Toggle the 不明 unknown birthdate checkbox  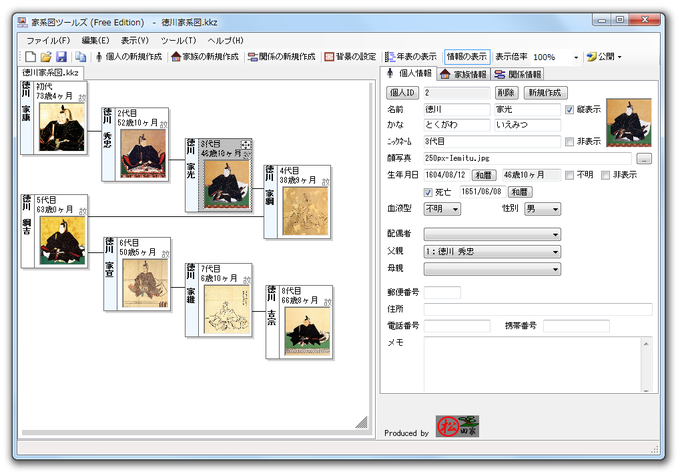[x=569, y=175]
